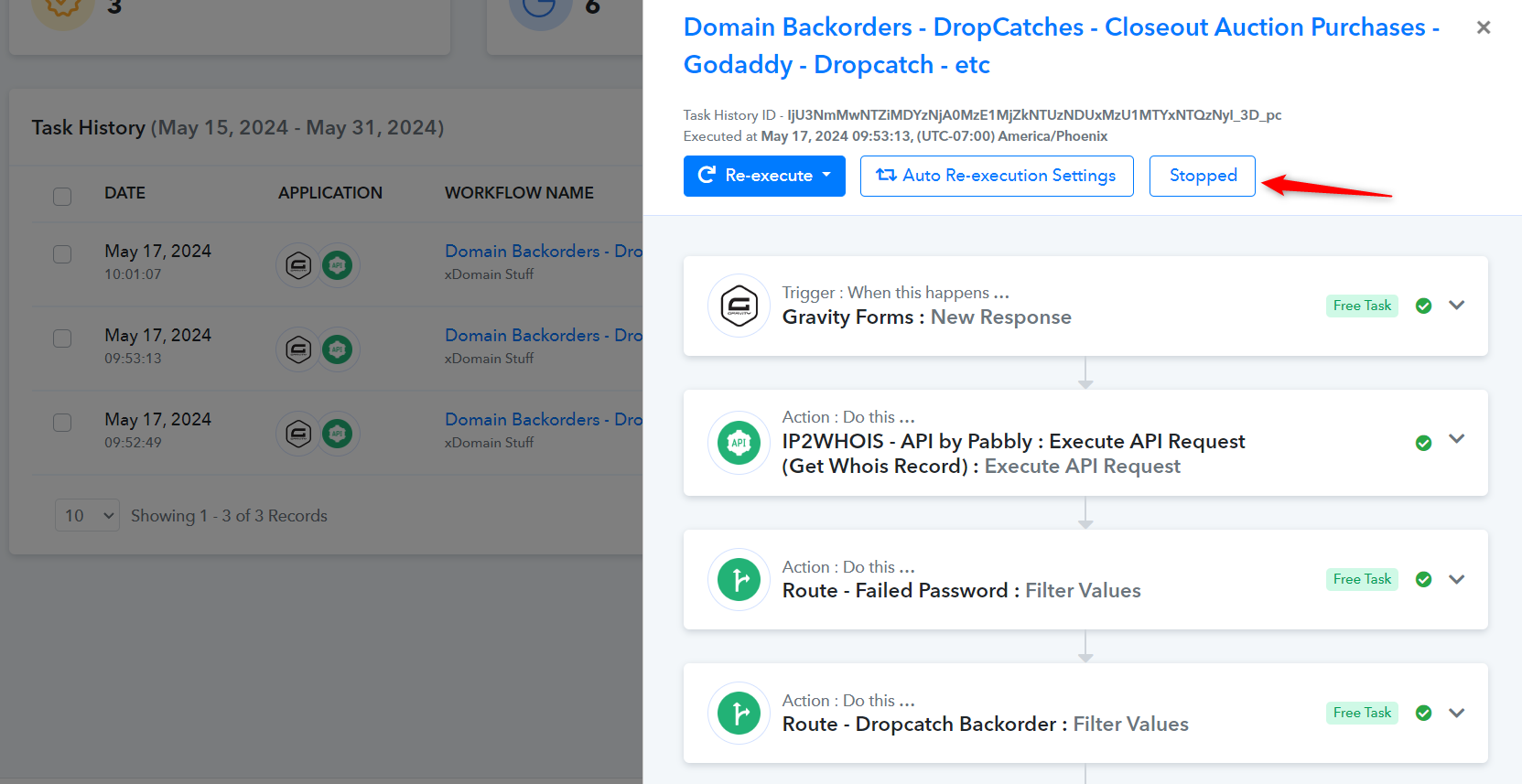Click Free Task badge on Dropcatch Backorder route
This screenshot has width=1522, height=784.
1362,713
